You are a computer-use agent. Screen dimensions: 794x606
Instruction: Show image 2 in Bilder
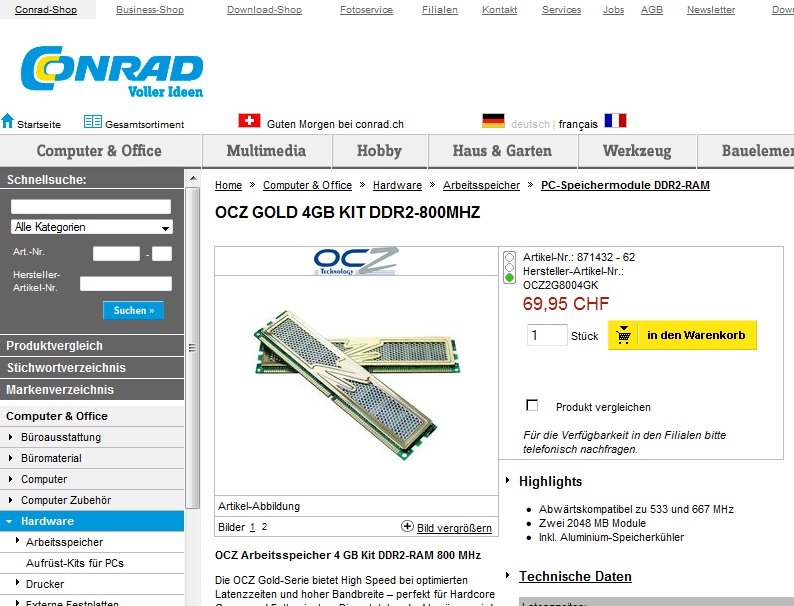pyautogui.click(x=264, y=527)
